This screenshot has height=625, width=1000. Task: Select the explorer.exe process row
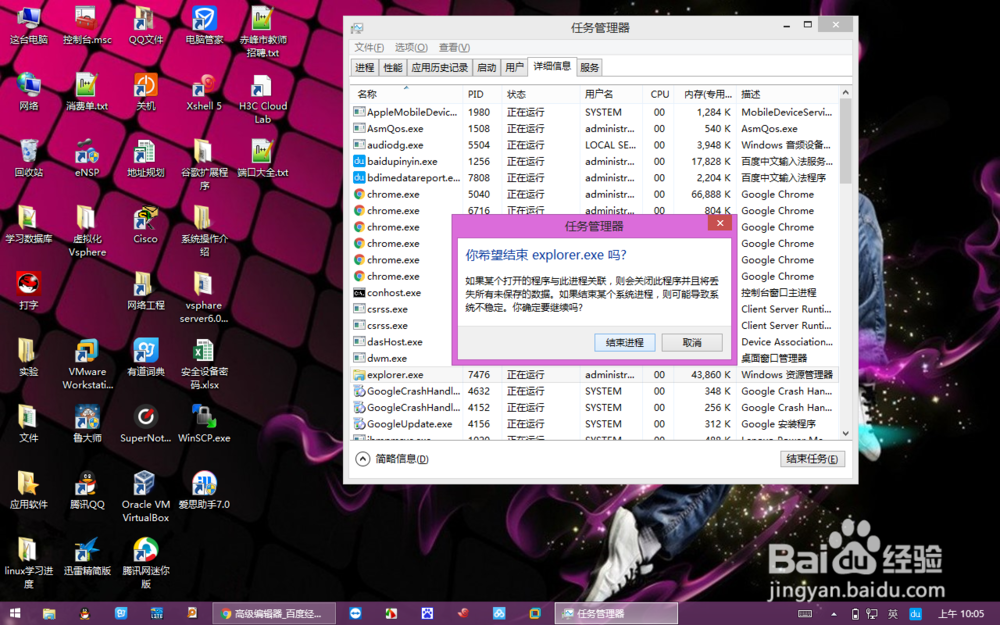click(x=594, y=375)
